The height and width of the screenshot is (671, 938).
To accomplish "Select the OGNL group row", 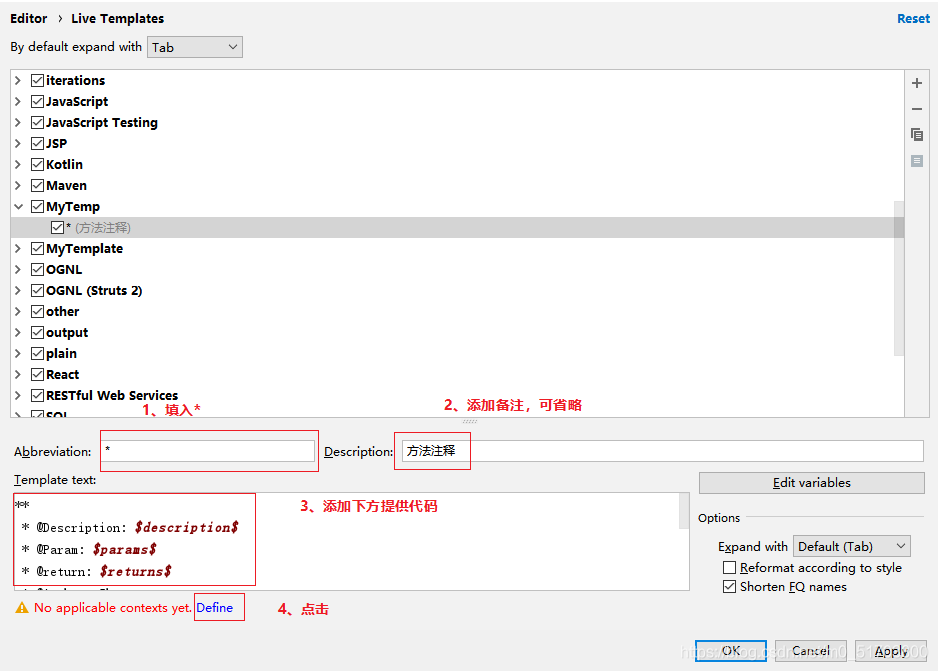I will 457,269.
